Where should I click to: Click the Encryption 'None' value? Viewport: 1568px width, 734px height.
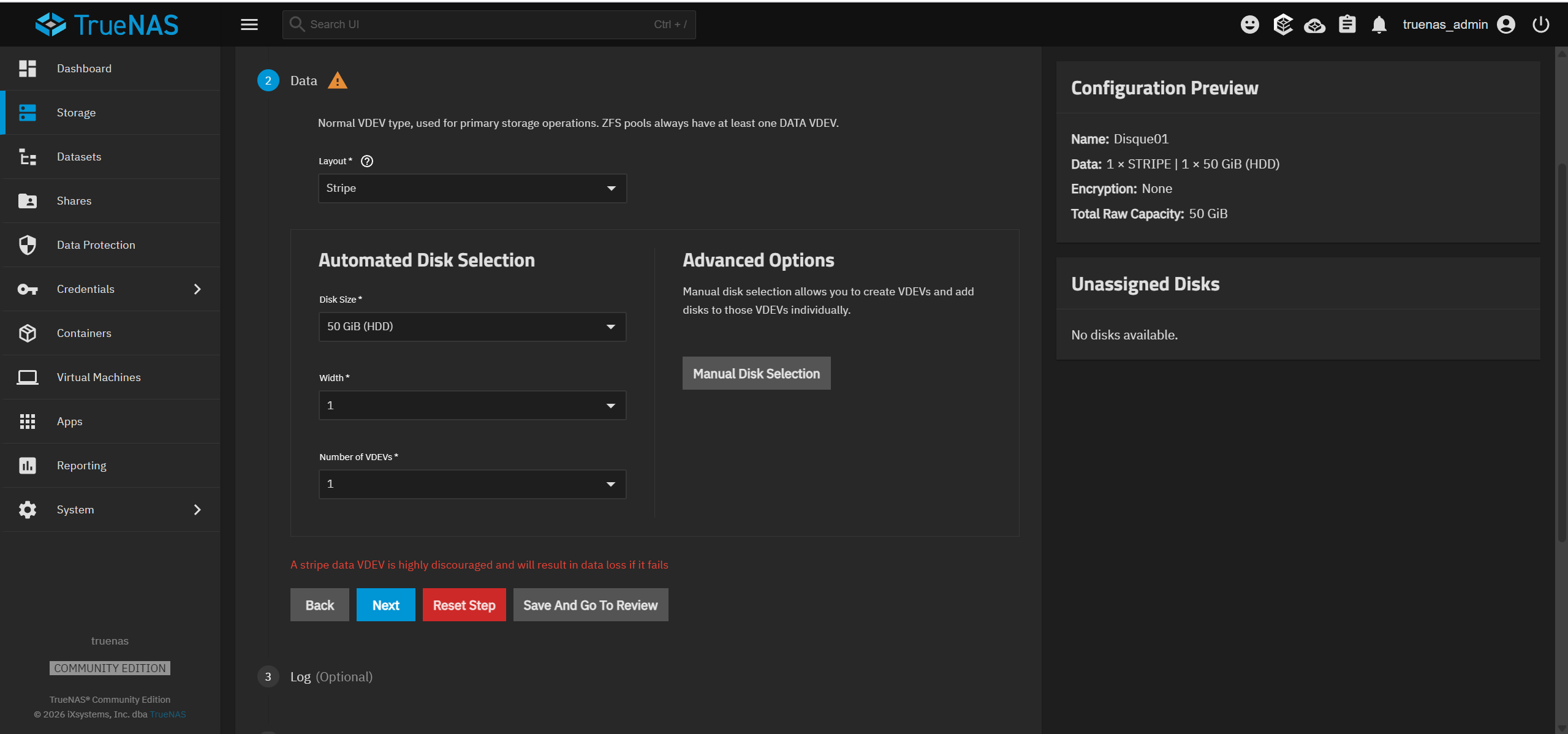pos(1157,189)
